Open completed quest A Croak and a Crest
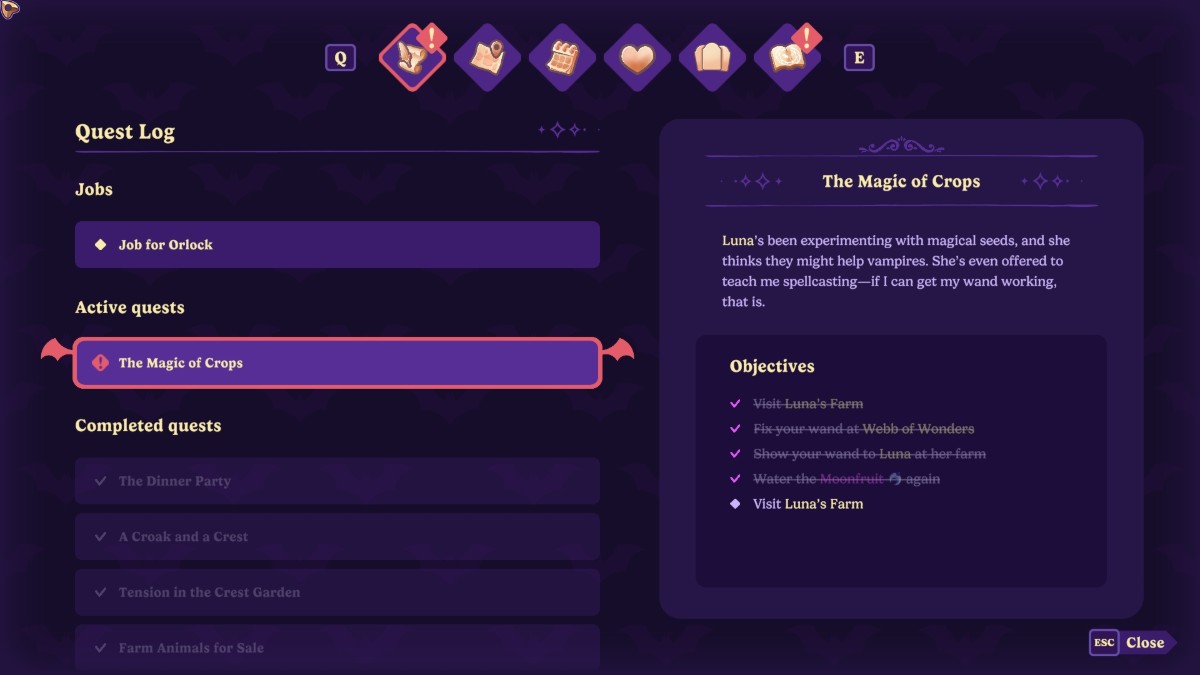The width and height of the screenshot is (1200, 675). click(337, 537)
